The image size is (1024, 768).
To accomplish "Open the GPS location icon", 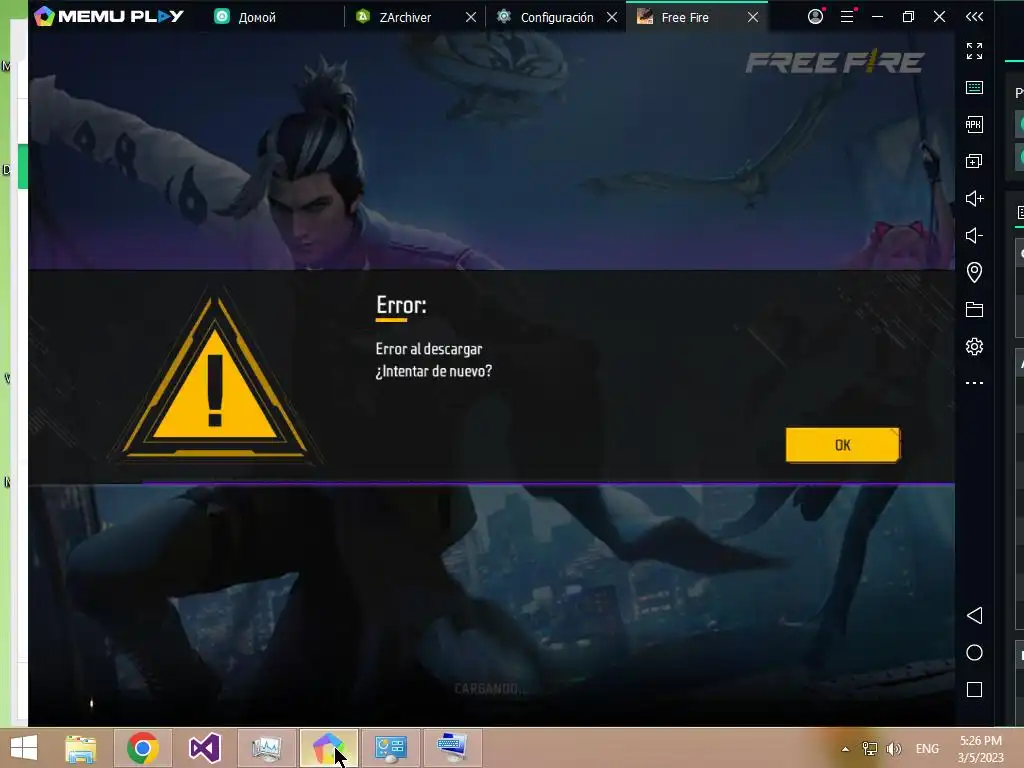I will 974,272.
